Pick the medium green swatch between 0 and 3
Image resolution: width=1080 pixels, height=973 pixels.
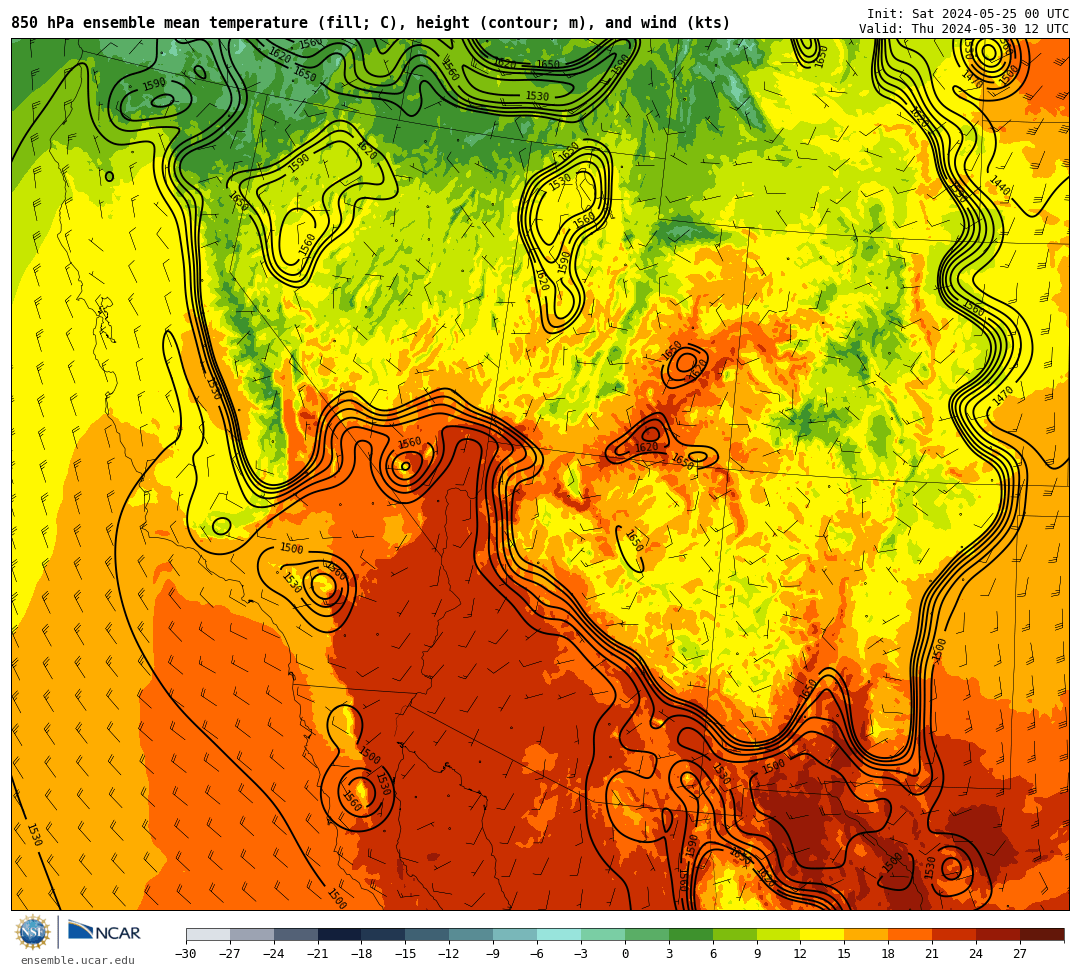click(x=647, y=934)
